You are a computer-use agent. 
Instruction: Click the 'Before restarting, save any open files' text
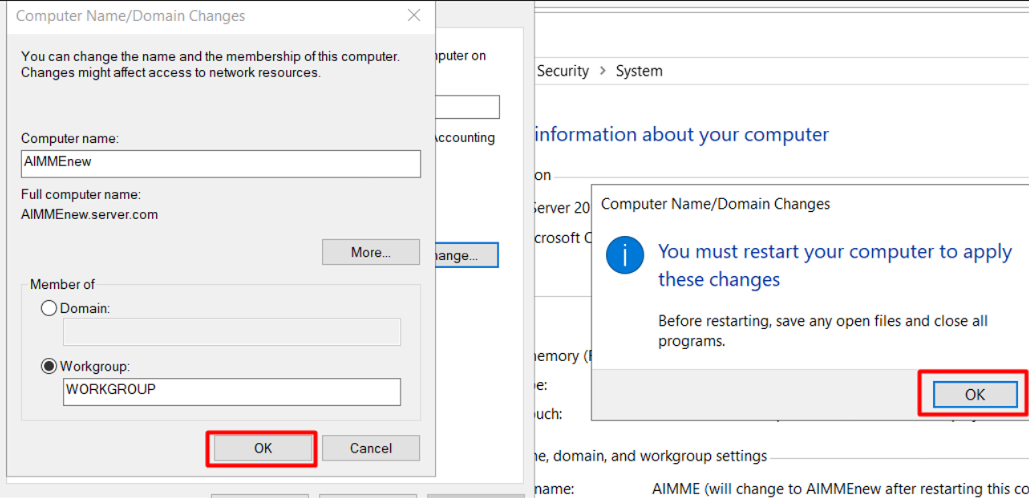point(823,331)
